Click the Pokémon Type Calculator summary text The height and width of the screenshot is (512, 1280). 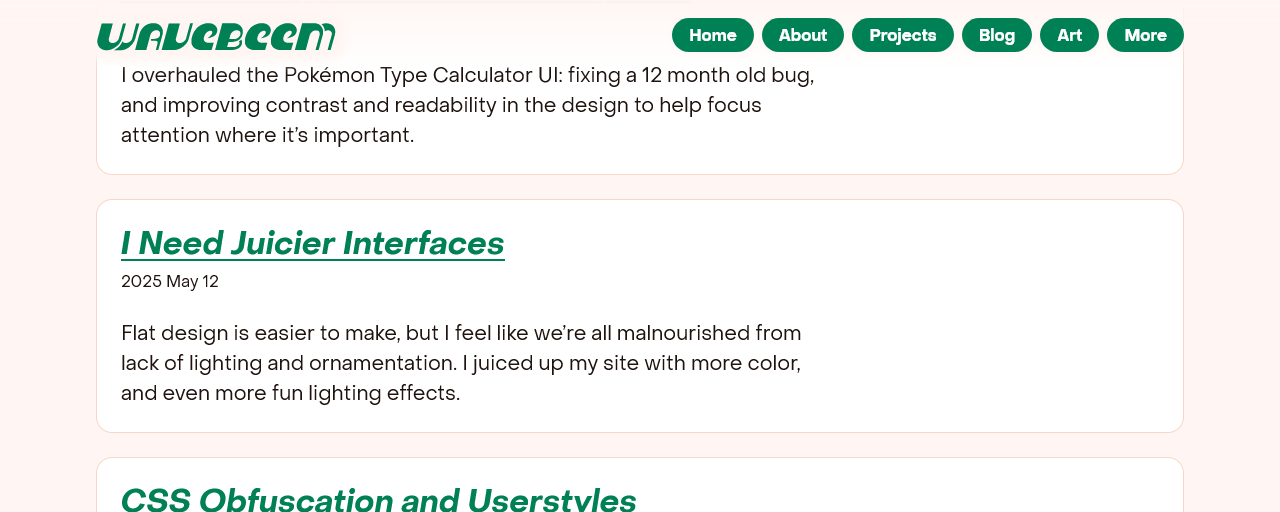pyautogui.click(x=468, y=105)
